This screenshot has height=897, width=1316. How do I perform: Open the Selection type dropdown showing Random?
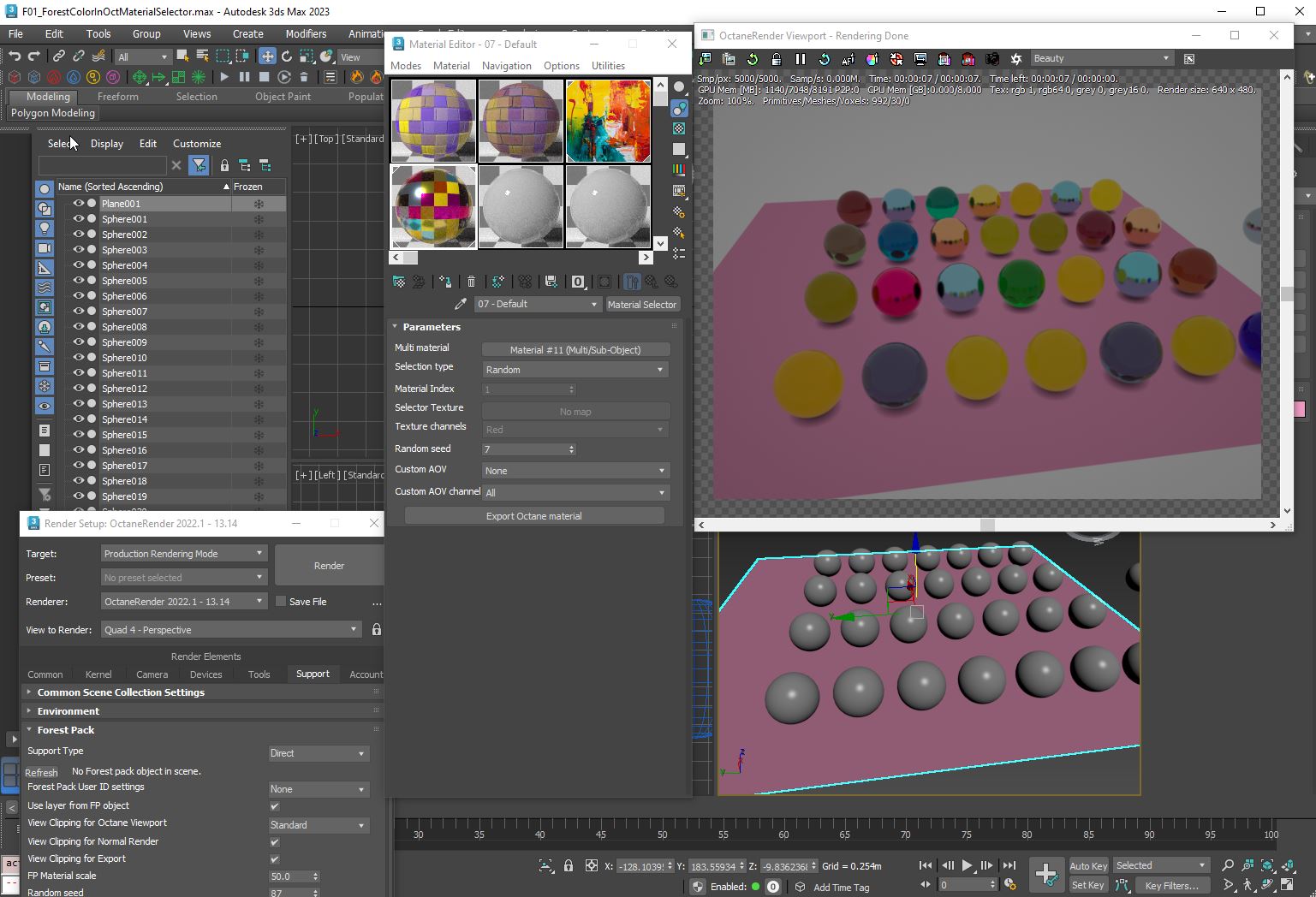click(575, 370)
